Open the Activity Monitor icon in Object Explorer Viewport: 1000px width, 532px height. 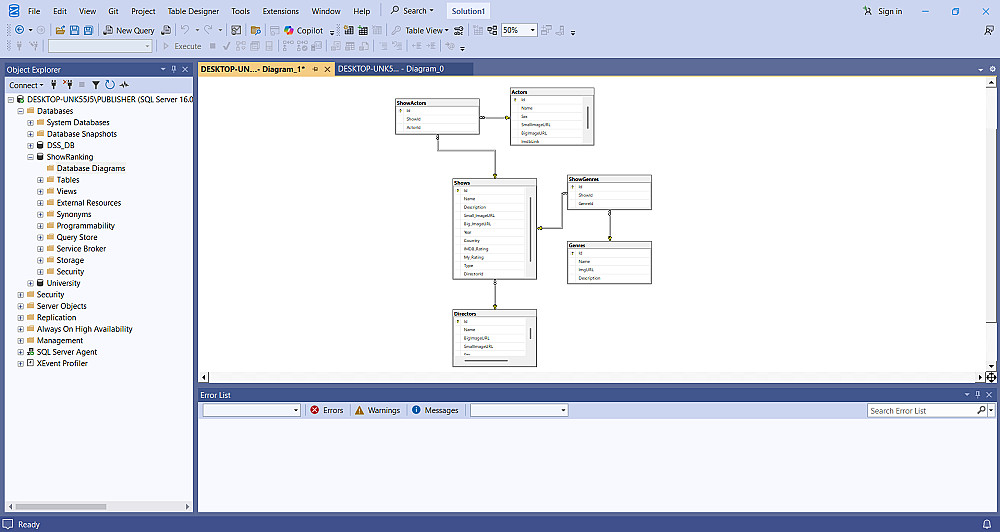(x=124, y=85)
